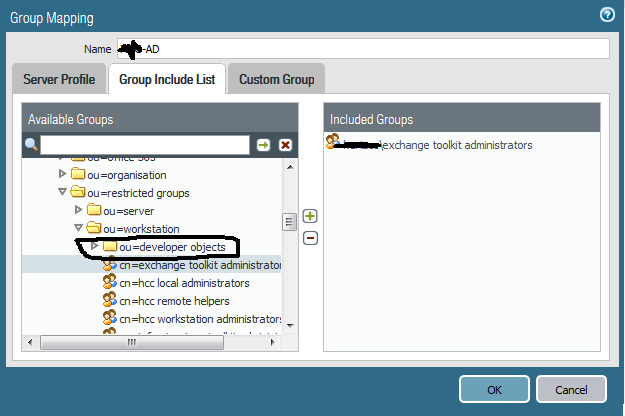Screen dimensions: 625x416
Task: Select 'ou=workstation' label
Action: coord(141,229)
